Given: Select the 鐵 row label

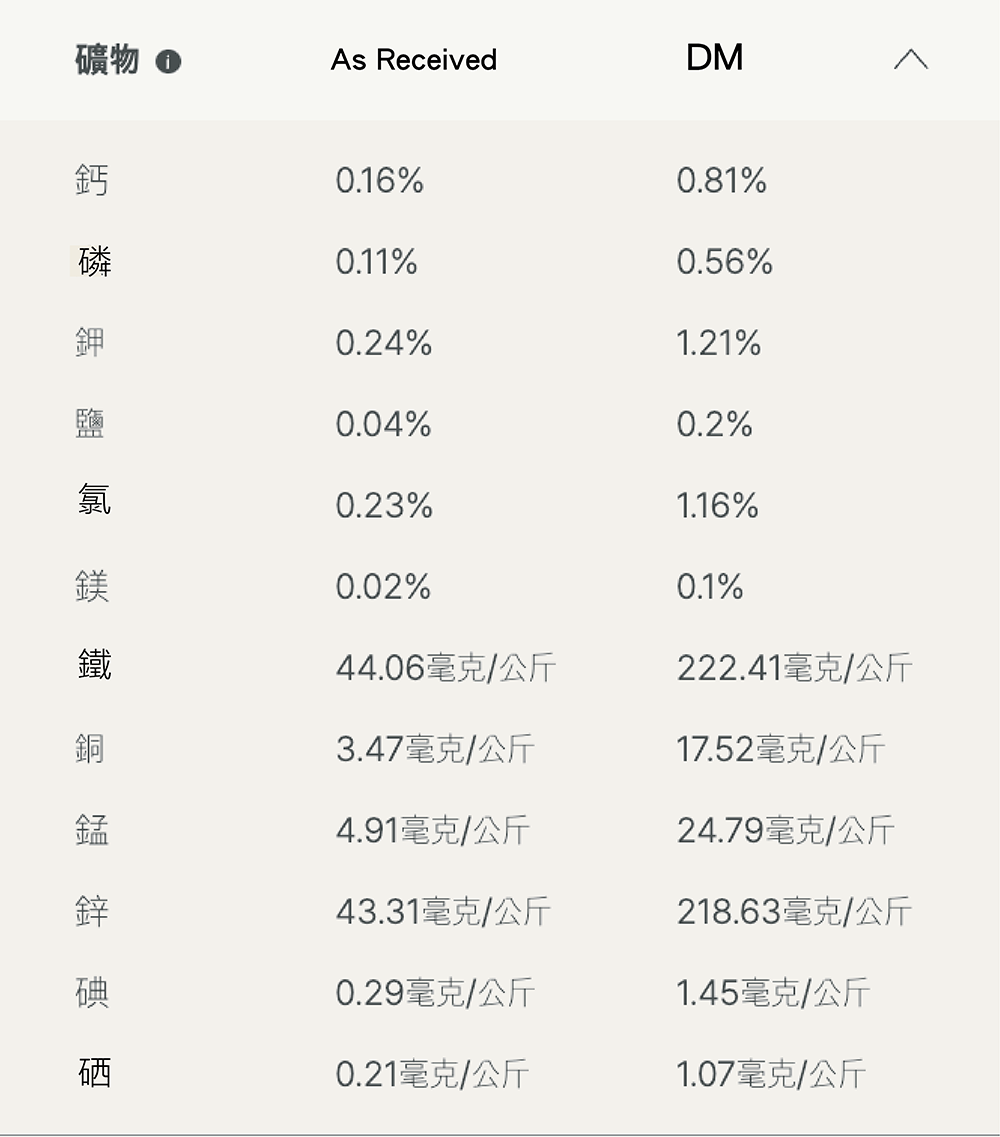Looking at the screenshot, I should (x=94, y=664).
